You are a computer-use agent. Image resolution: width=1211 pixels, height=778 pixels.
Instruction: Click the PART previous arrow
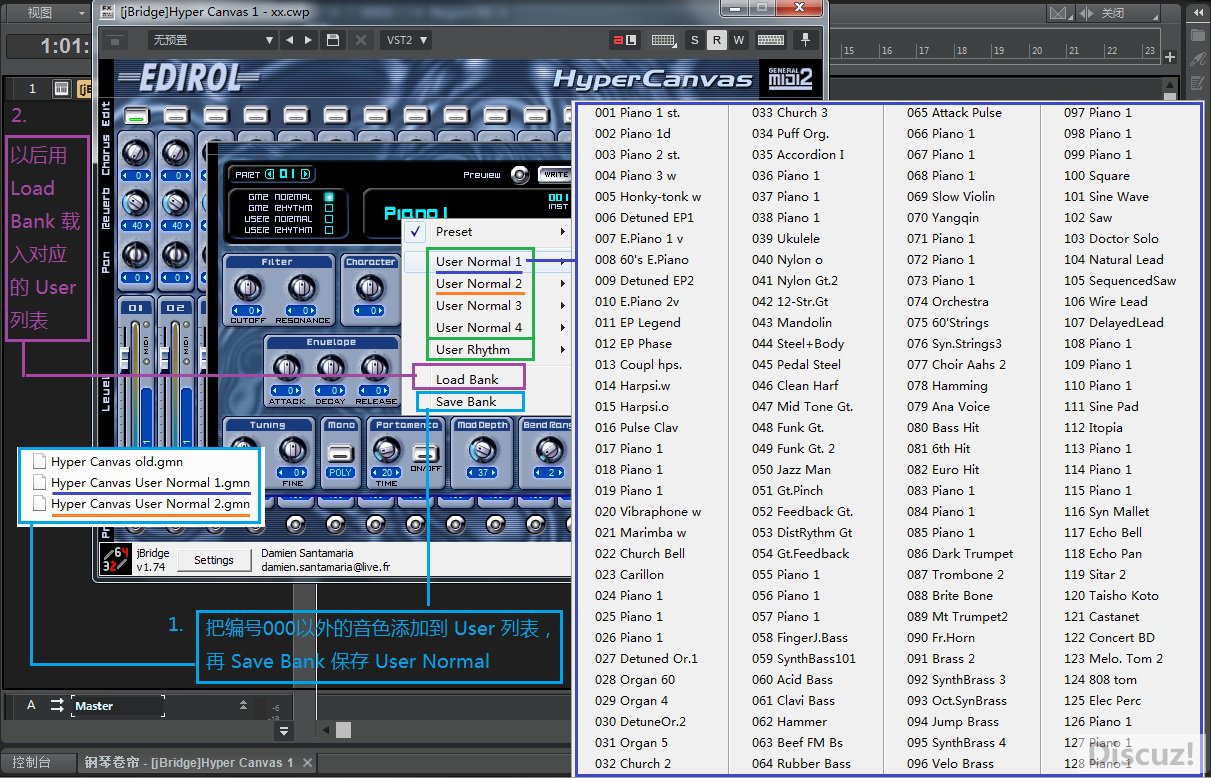click(x=270, y=174)
